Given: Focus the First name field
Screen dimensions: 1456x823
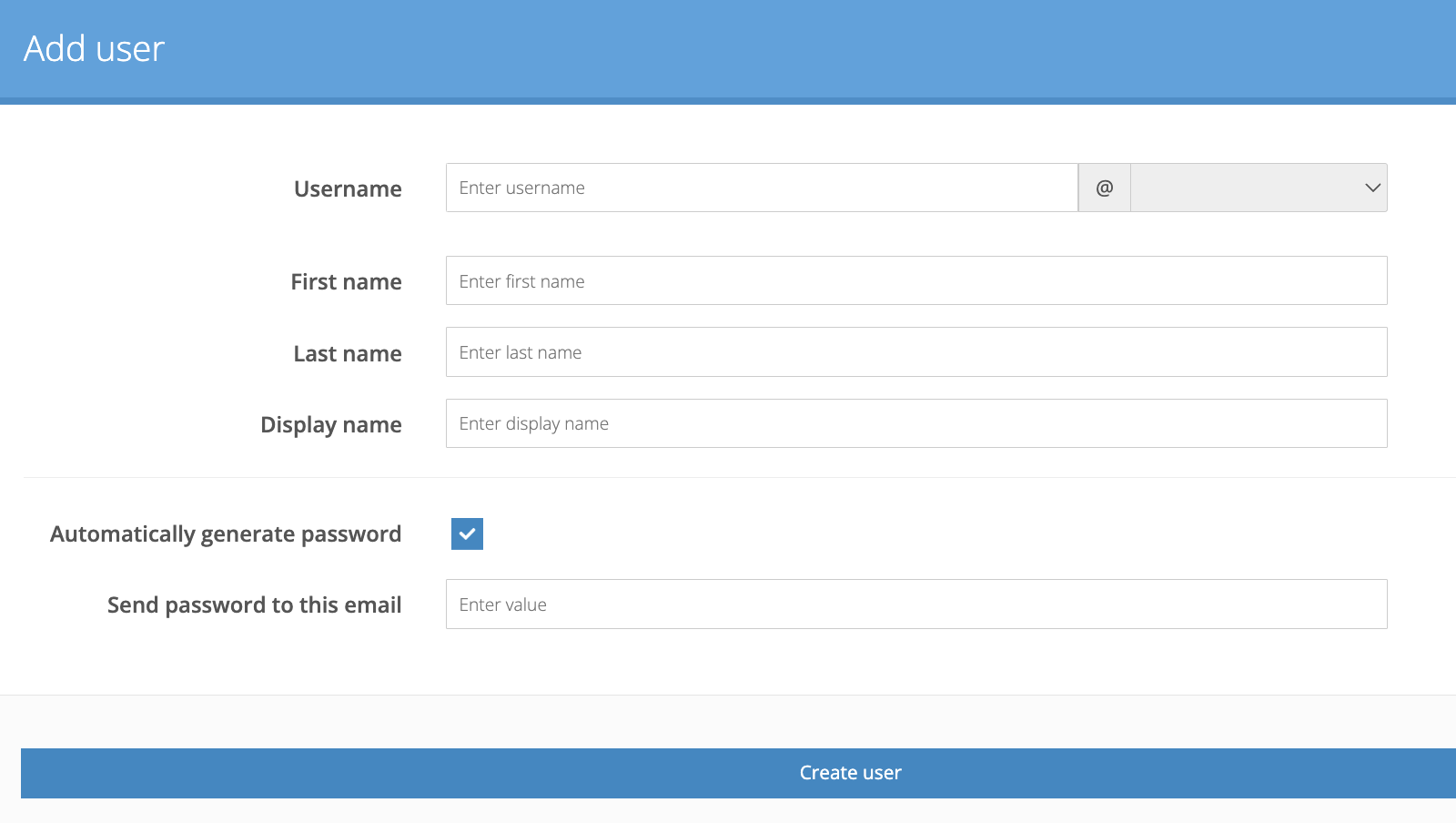Looking at the screenshot, I should 916,280.
